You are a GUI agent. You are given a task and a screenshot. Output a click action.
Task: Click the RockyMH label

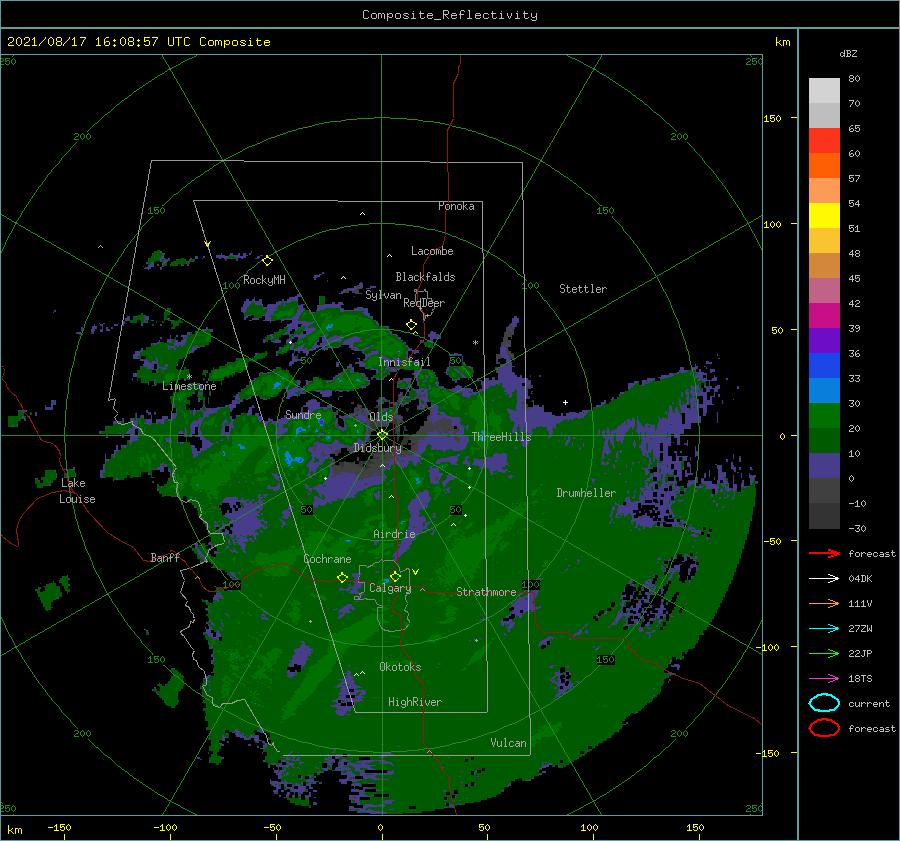(x=264, y=280)
